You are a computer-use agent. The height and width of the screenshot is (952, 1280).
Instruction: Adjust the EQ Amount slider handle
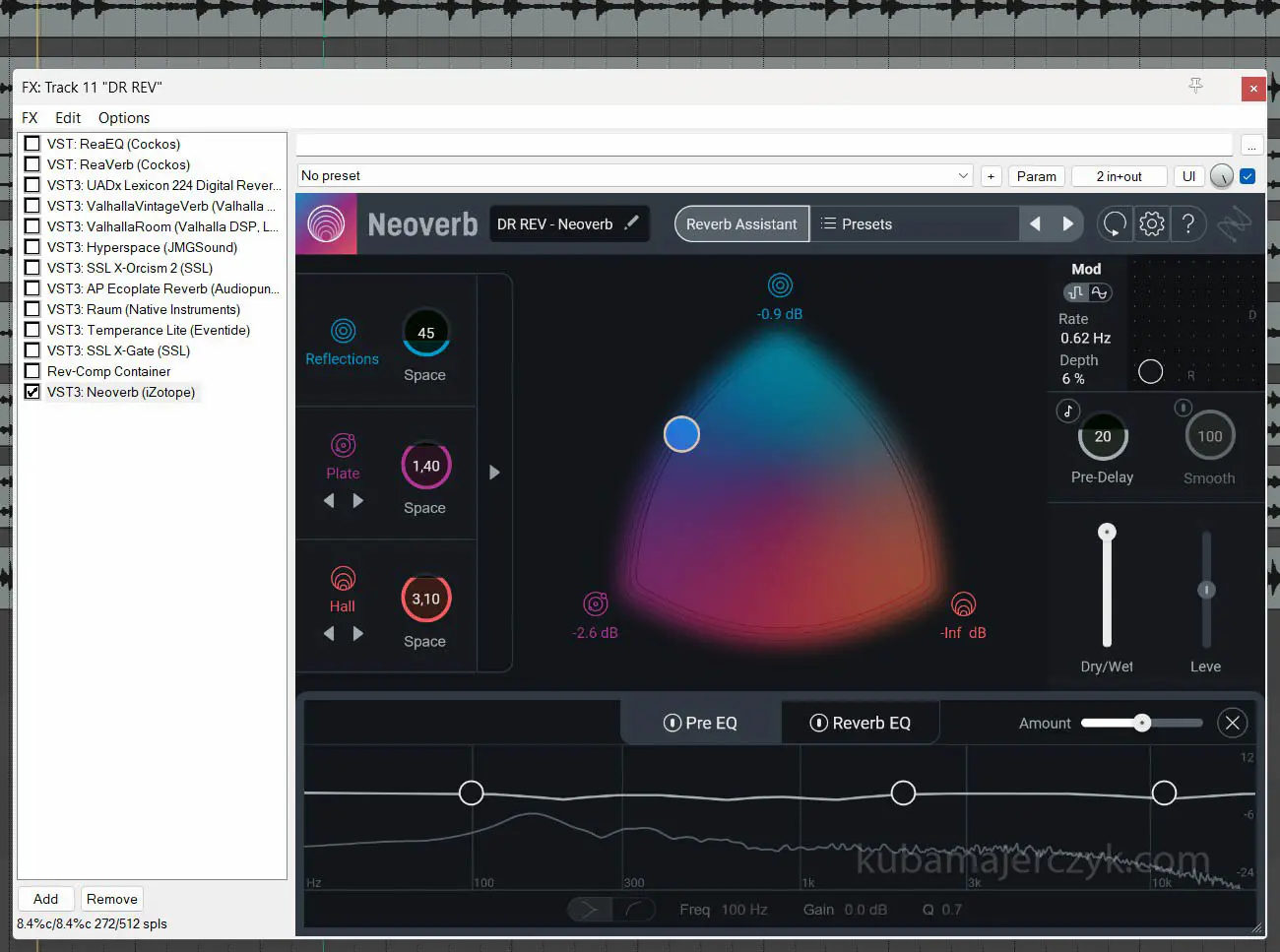(1142, 723)
